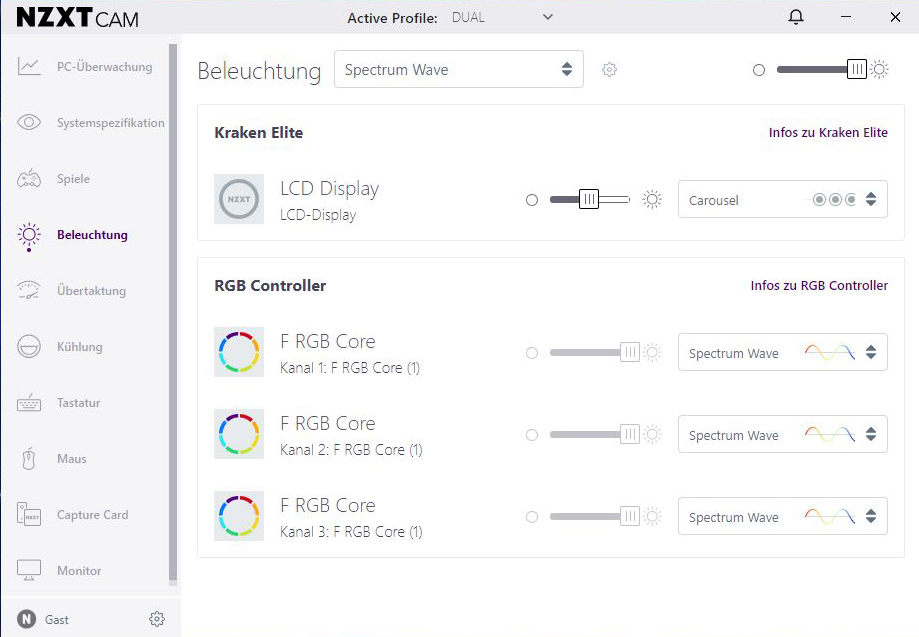Set global brightness to minimum circle icon
The width and height of the screenshot is (919, 637).
(x=759, y=70)
